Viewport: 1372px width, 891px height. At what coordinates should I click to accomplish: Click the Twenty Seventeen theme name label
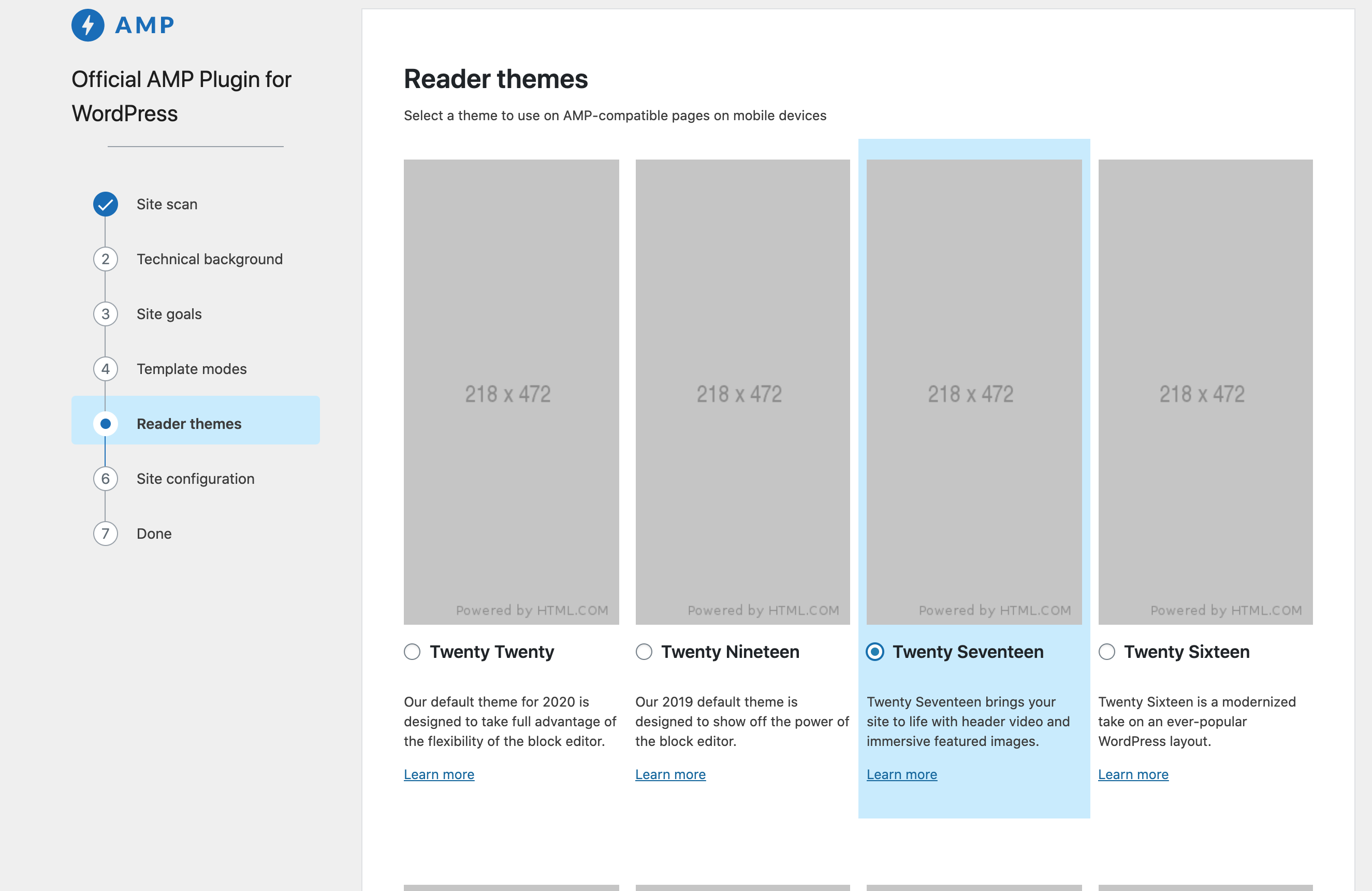pos(969,652)
